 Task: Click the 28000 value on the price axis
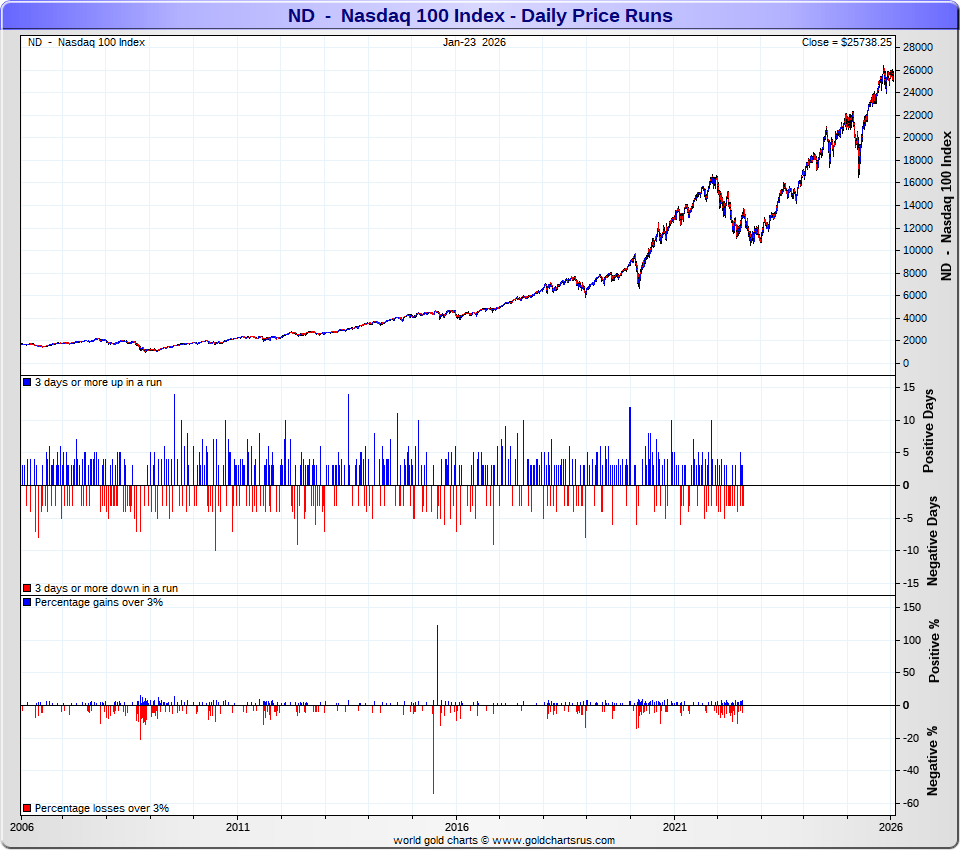coord(918,47)
